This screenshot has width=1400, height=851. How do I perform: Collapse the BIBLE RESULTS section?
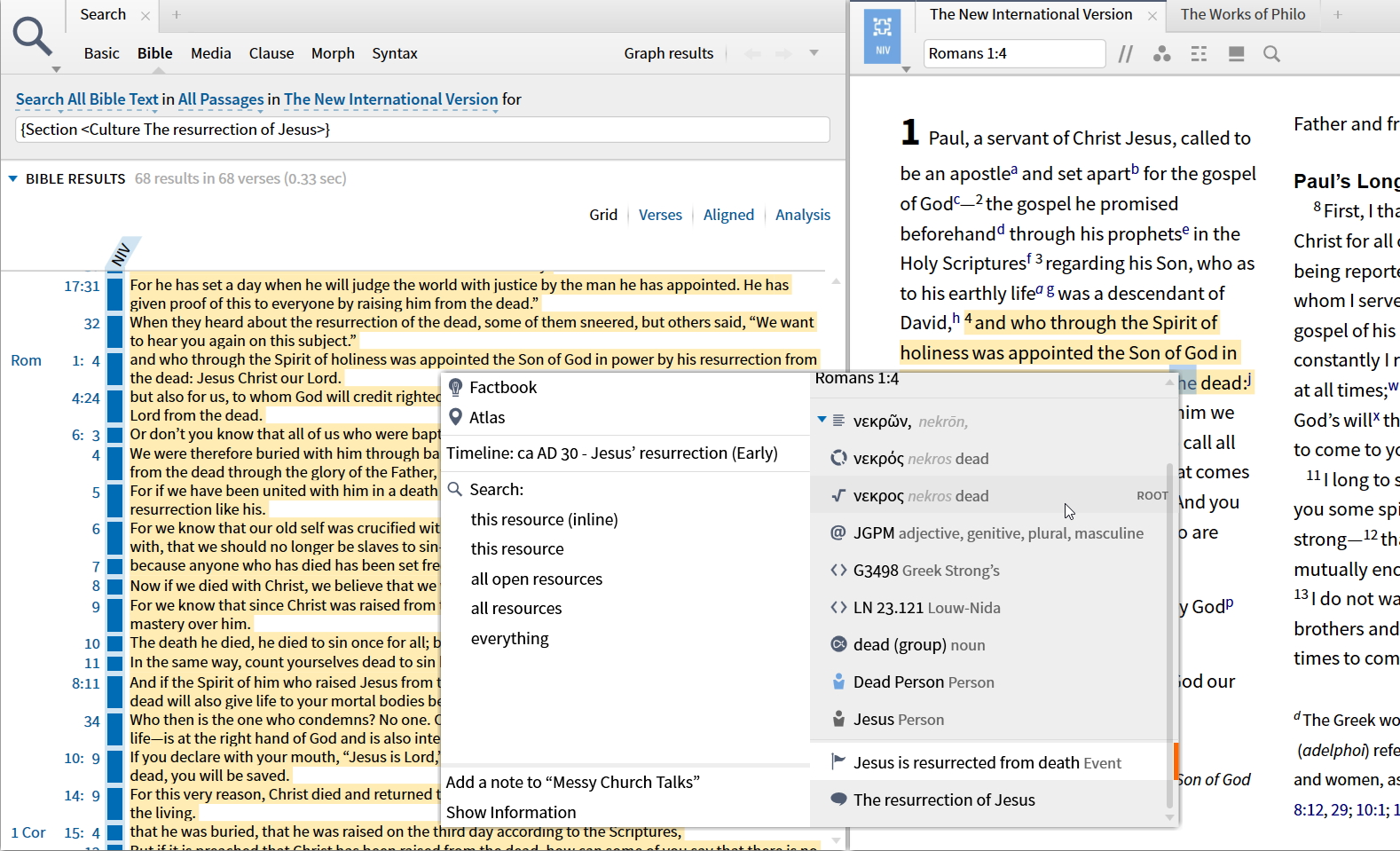(13, 179)
